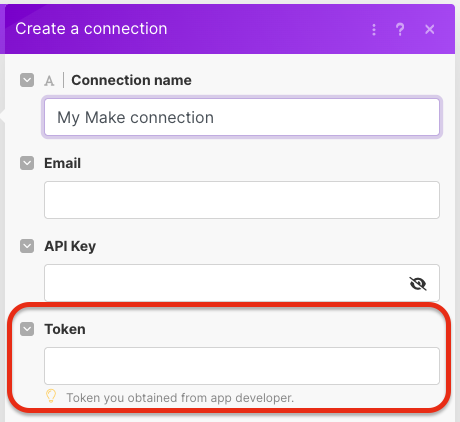Image resolution: width=460 pixels, height=422 pixels.
Task: Click into the empty Email input box
Action: pyautogui.click(x=242, y=200)
